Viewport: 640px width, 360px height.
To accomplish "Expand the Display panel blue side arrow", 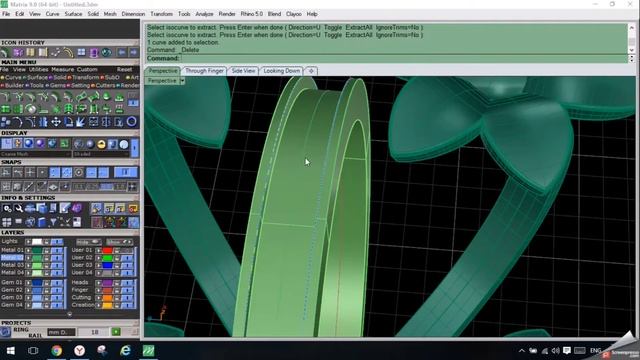I will tap(135, 148).
